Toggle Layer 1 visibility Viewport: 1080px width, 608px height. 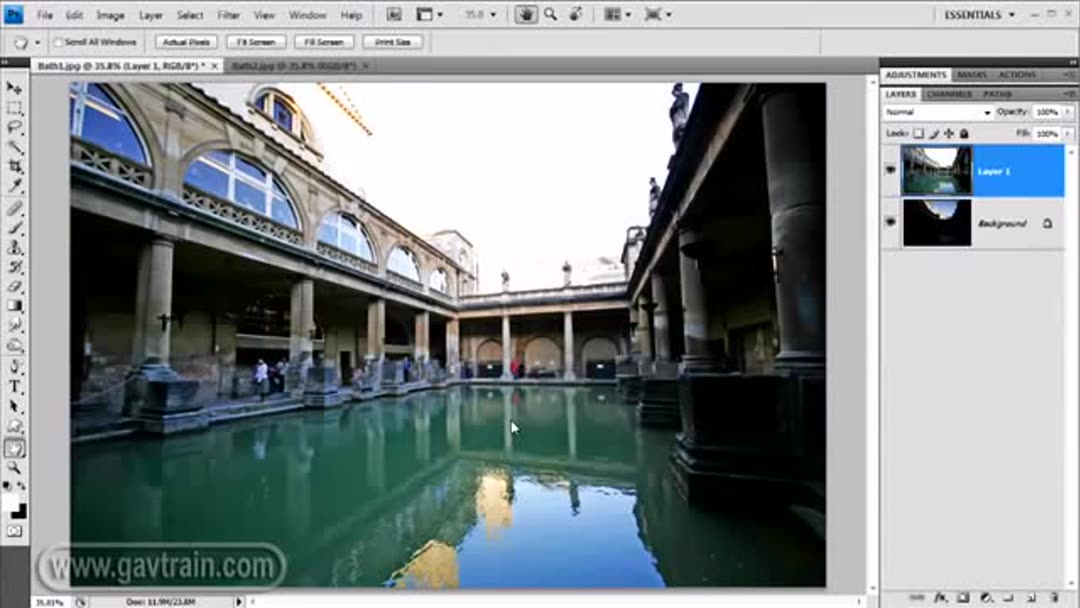click(x=890, y=170)
